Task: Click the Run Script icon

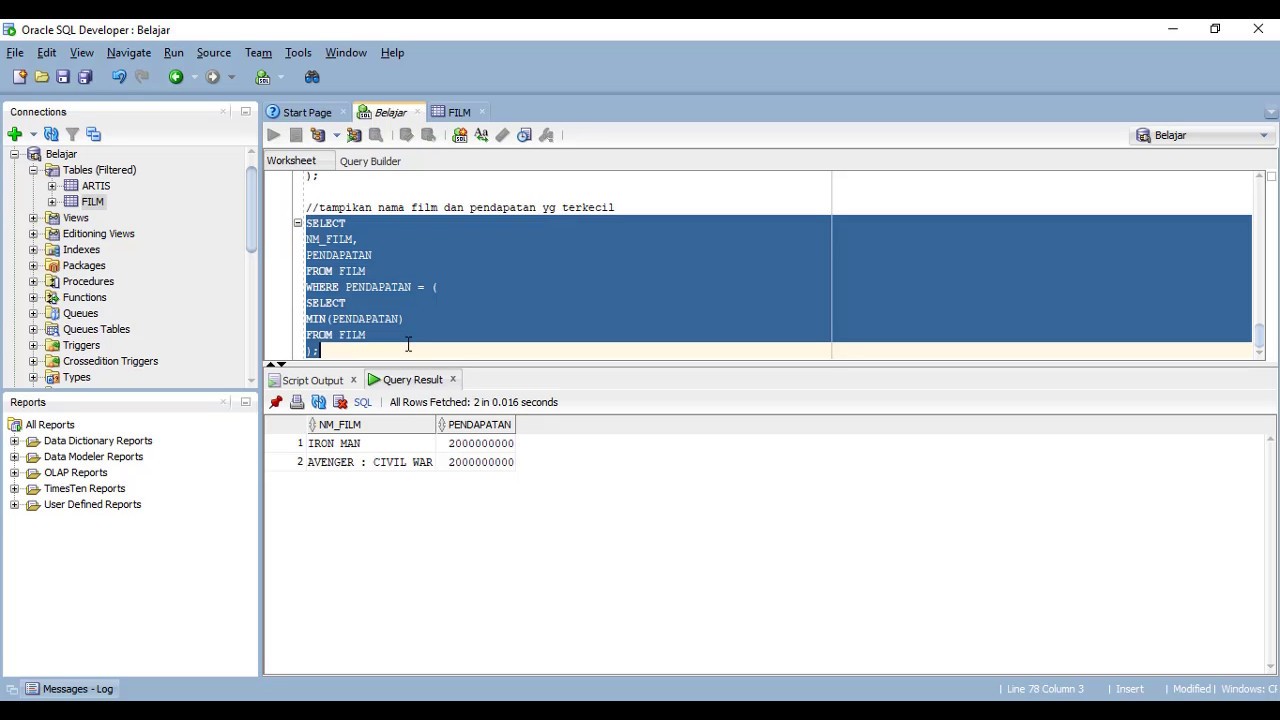Action: pos(296,135)
